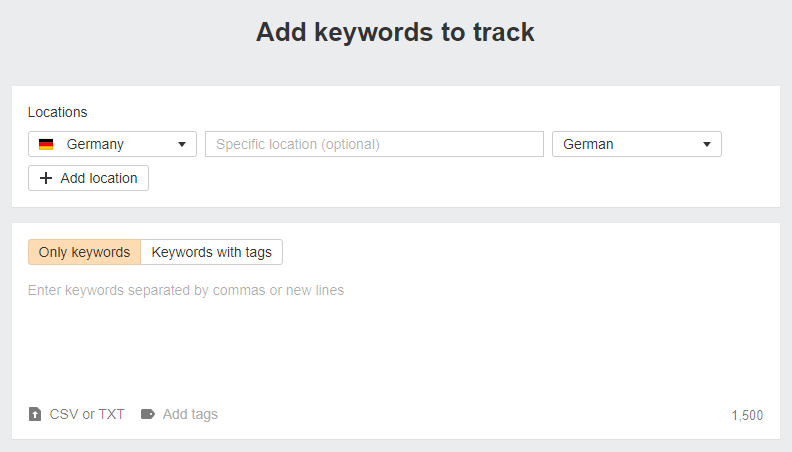
Task: Open the language selector showing German
Action: 636,144
